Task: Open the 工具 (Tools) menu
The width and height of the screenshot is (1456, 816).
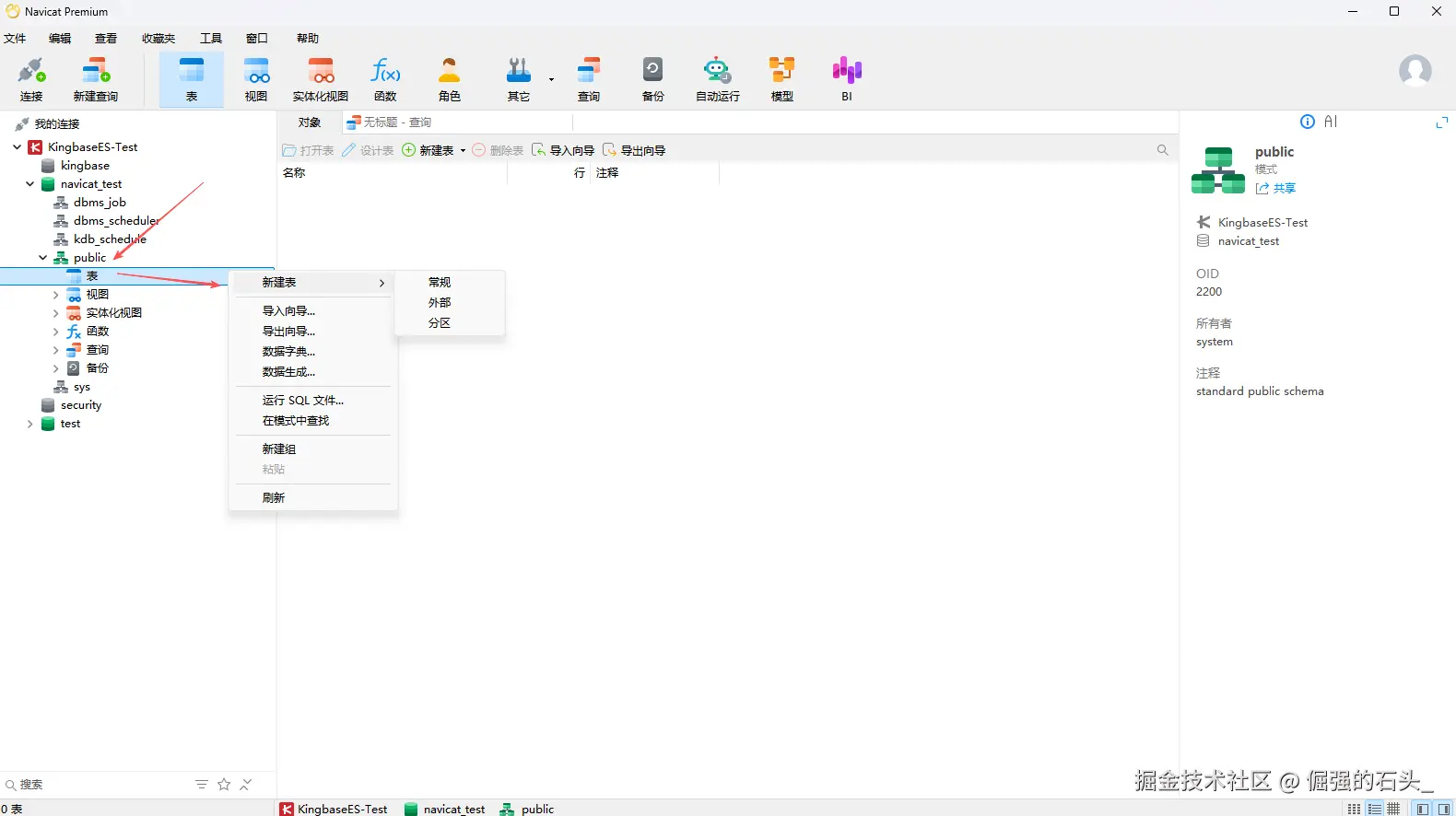Action: 211,39
